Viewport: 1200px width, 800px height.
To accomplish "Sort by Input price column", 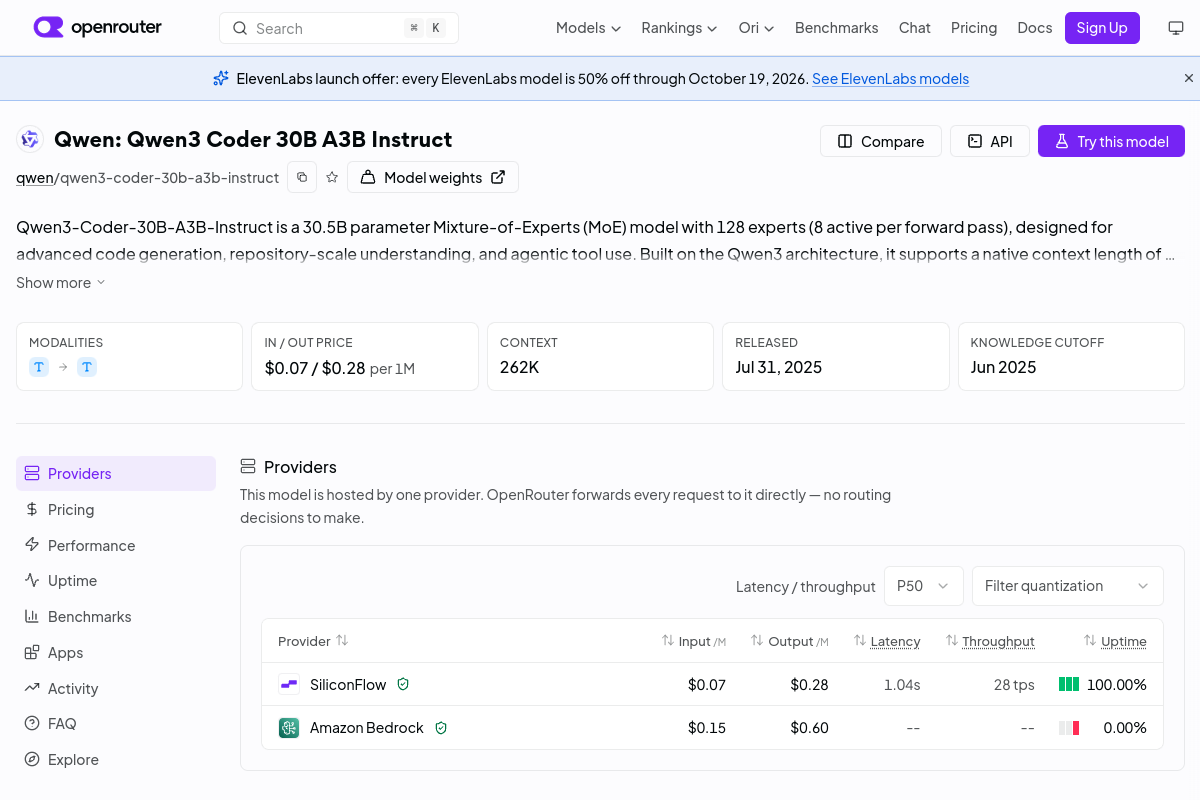I will tap(694, 641).
